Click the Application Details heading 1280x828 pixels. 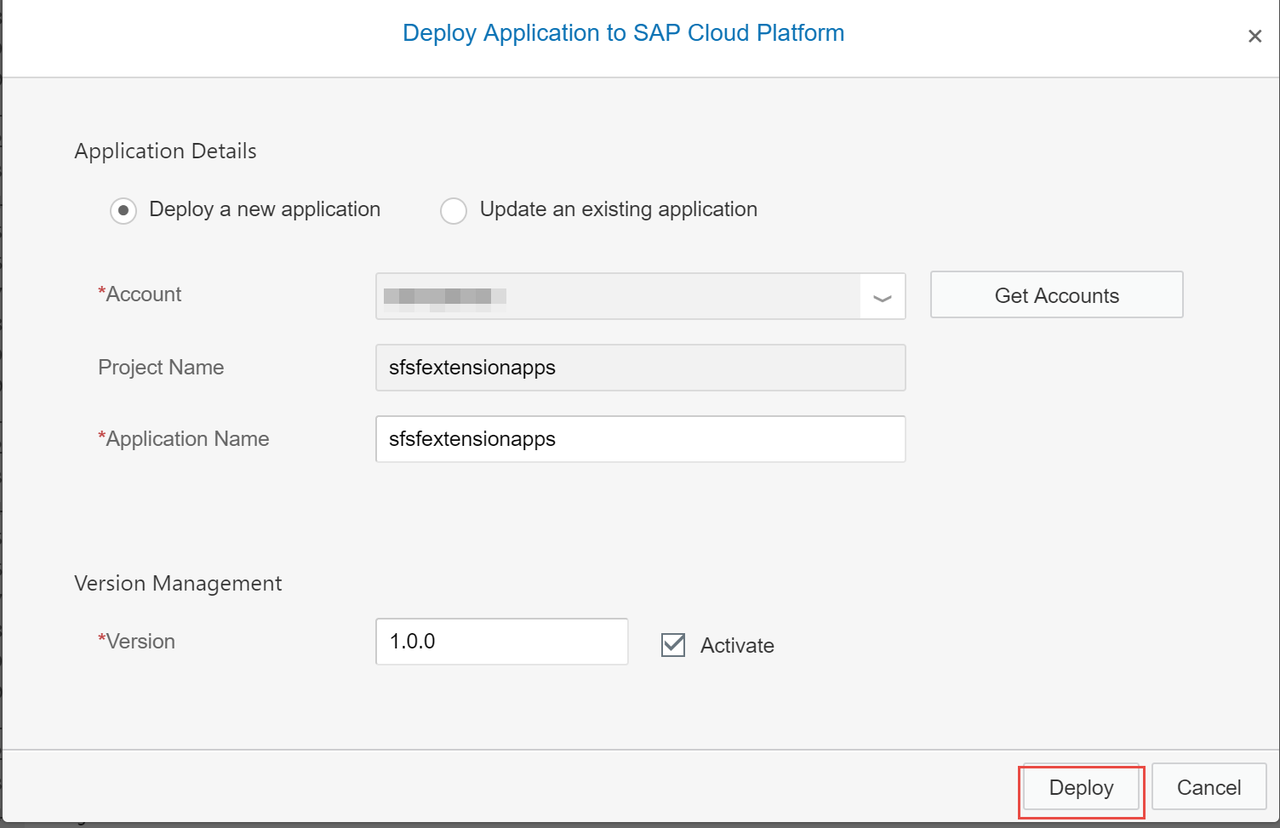[165, 151]
